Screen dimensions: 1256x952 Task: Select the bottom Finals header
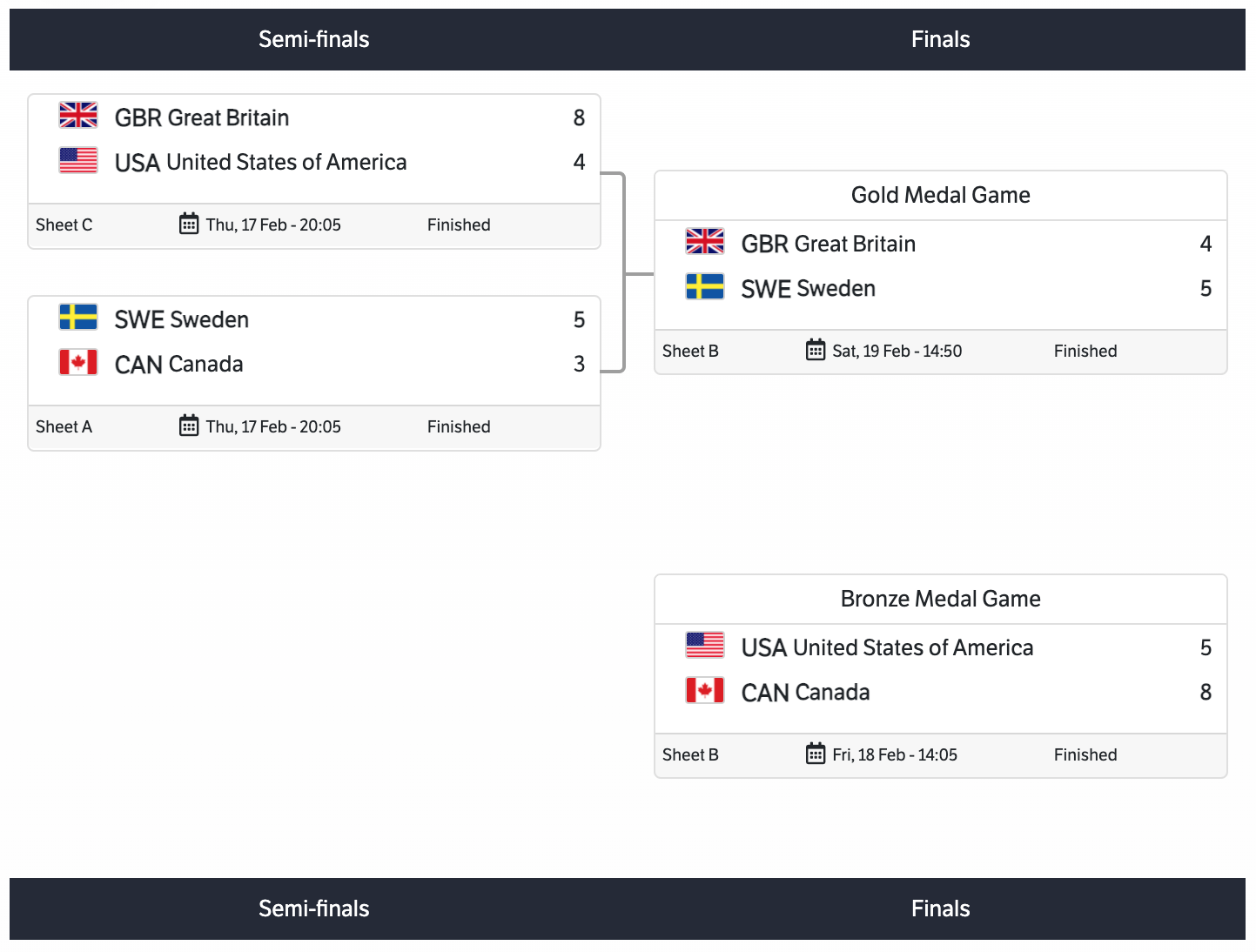click(940, 908)
